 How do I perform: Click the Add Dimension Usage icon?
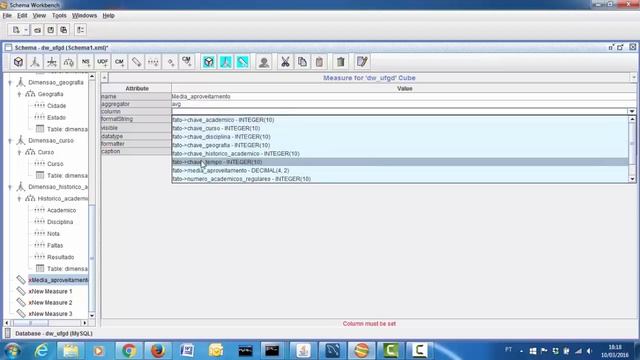(x=52, y=62)
